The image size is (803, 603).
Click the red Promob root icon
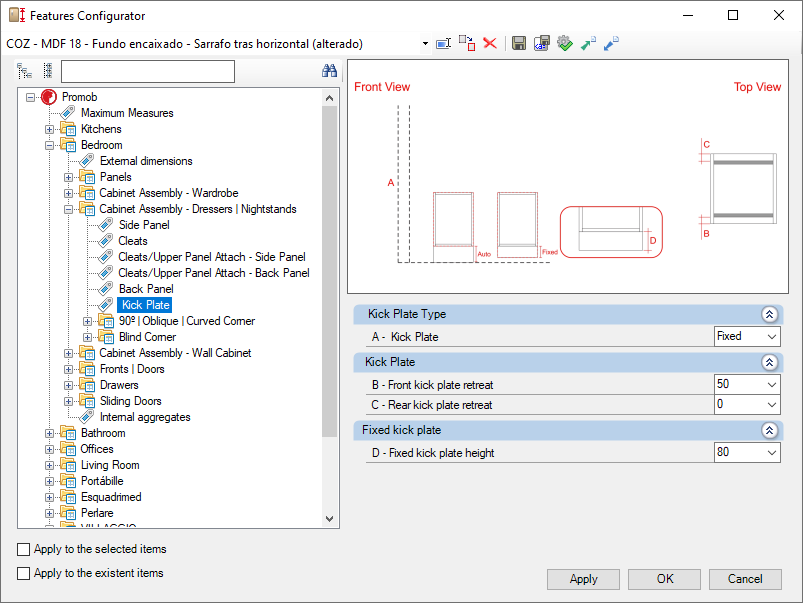[49, 97]
